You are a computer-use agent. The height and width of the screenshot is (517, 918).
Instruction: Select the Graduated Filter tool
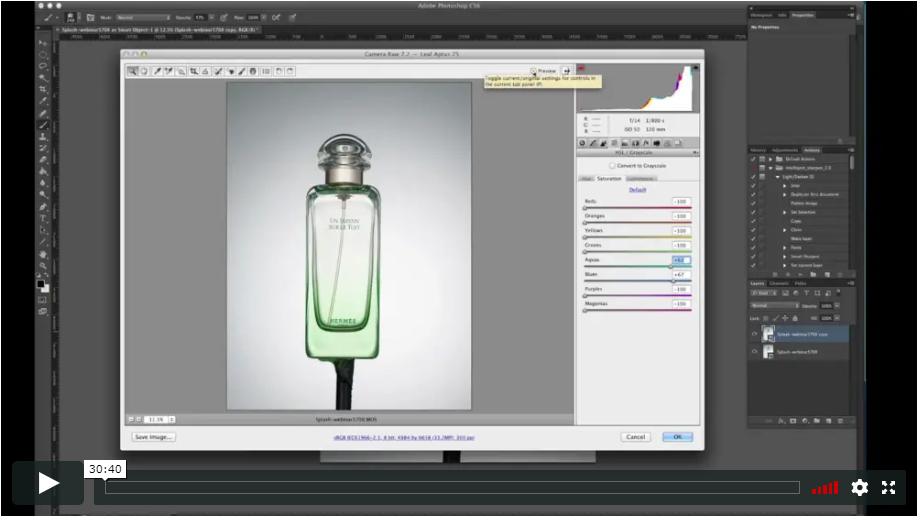click(253, 71)
